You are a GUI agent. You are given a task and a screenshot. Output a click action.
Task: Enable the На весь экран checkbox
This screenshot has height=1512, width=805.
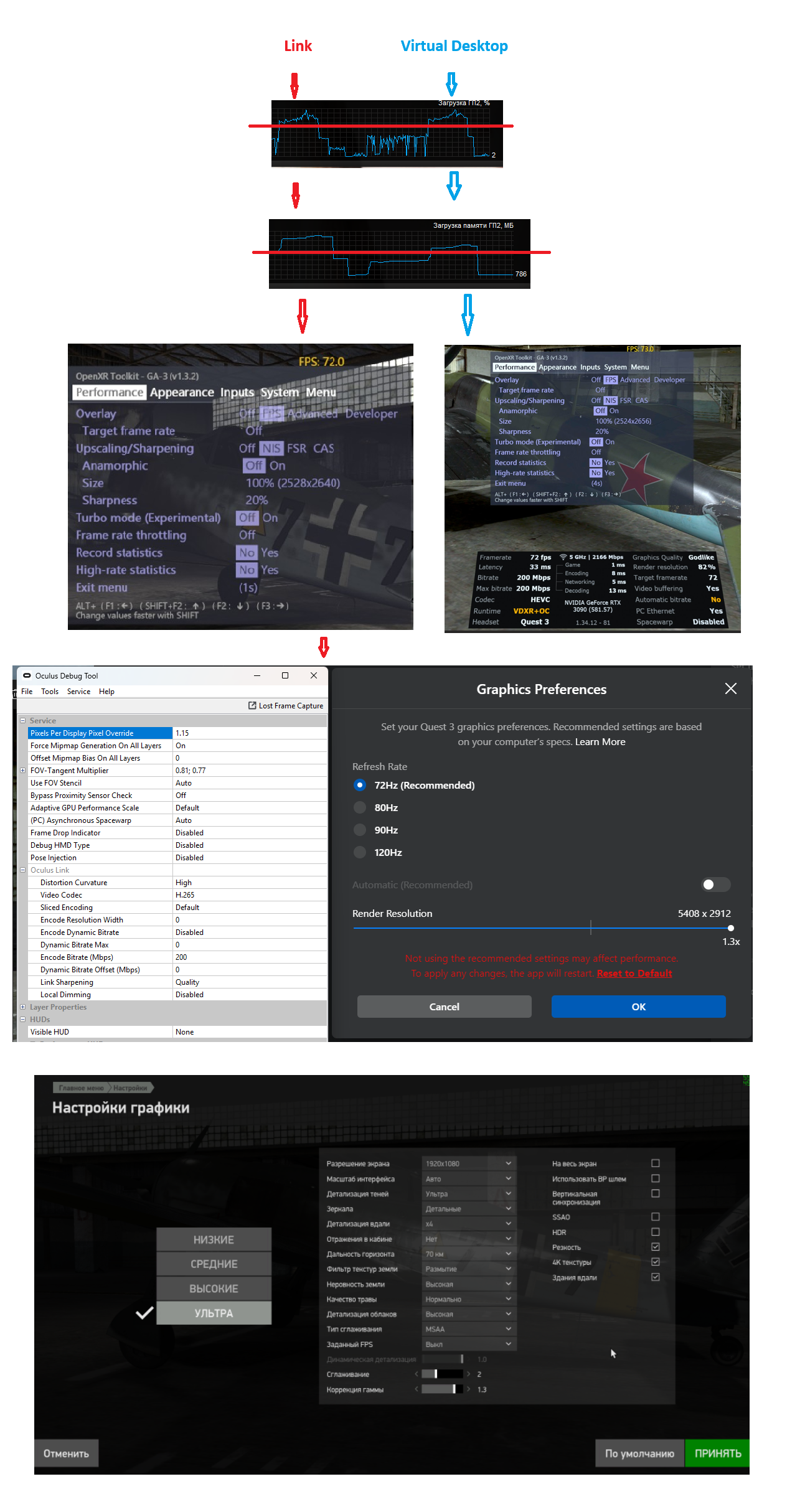[x=656, y=1163]
